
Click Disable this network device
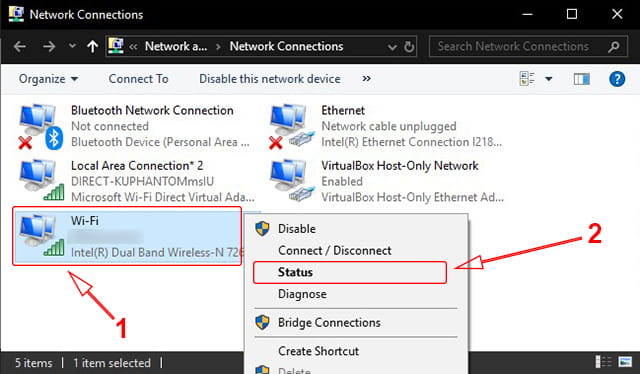click(x=270, y=79)
